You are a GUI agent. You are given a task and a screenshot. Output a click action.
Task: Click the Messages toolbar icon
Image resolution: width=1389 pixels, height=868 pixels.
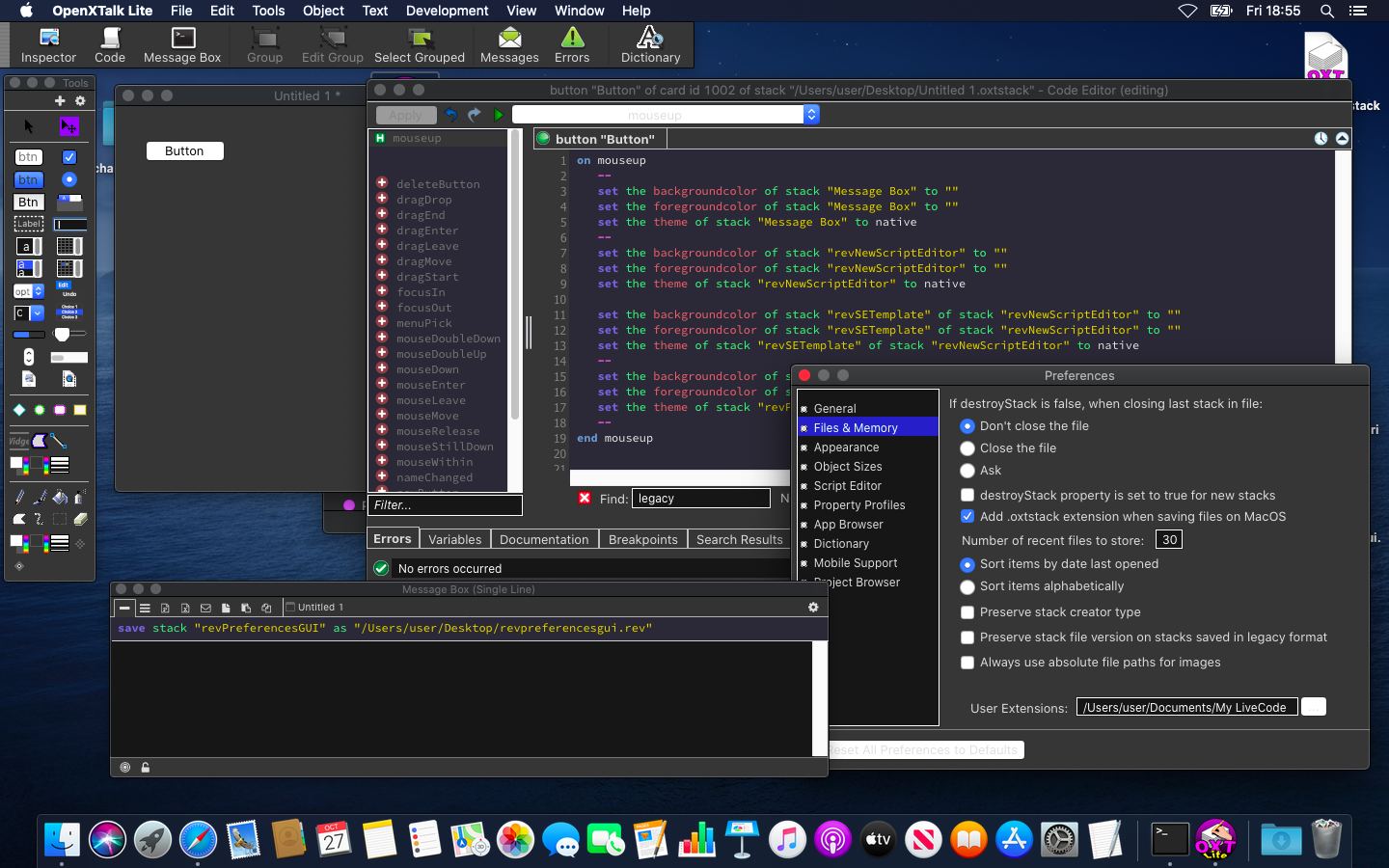(509, 45)
